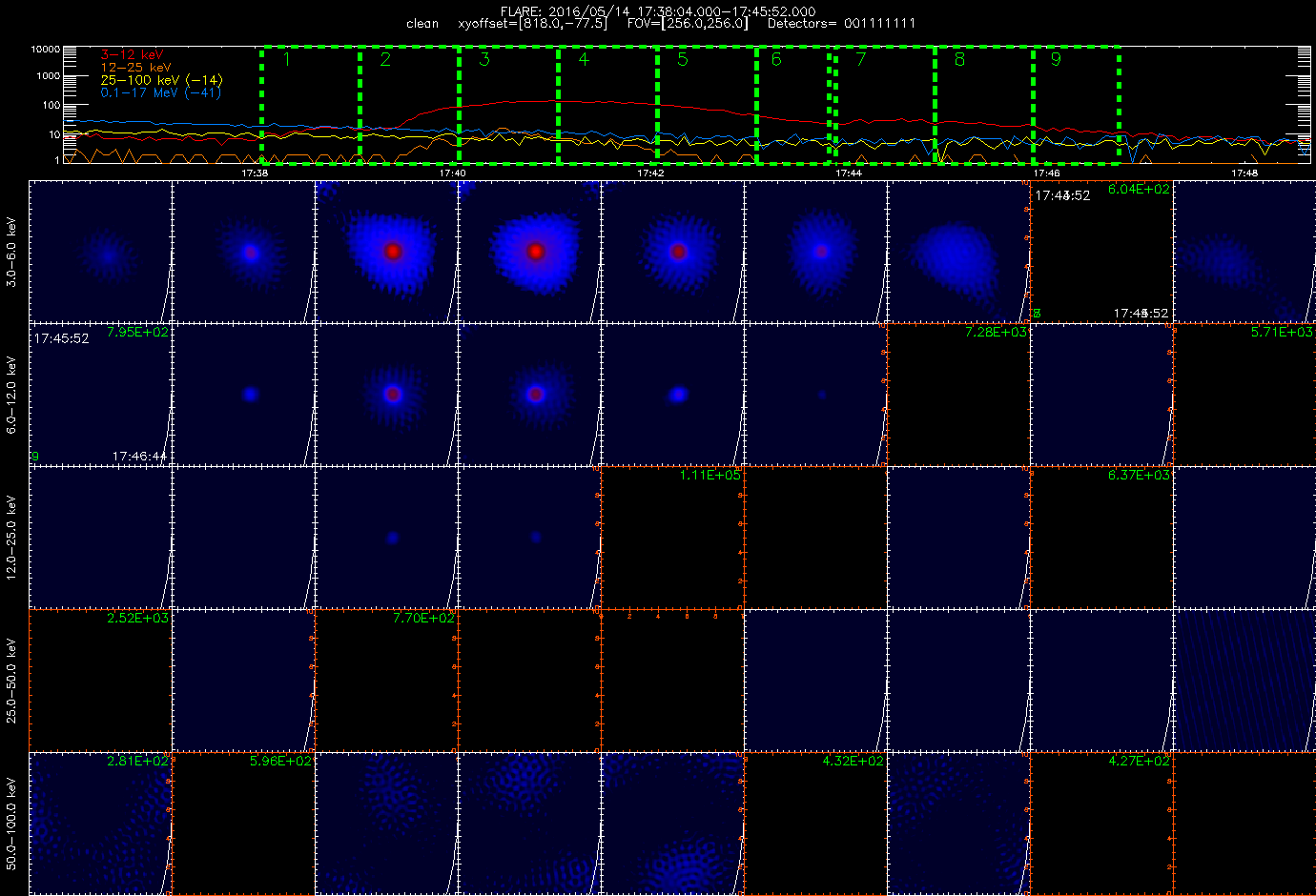Click the "clean" algorithm label

pos(422,23)
